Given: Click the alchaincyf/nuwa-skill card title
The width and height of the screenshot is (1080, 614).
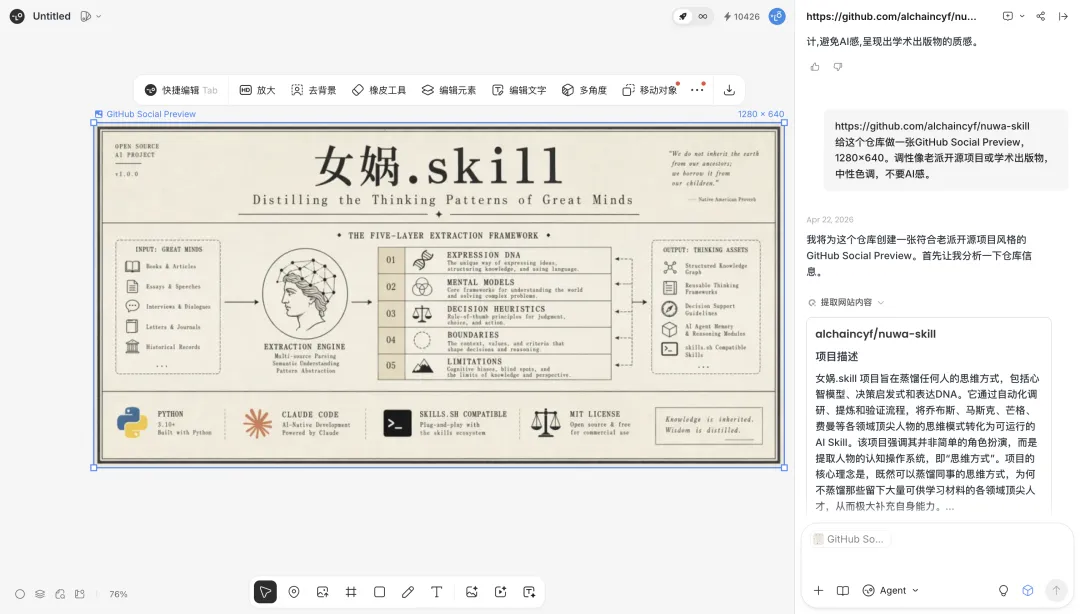Looking at the screenshot, I should (x=875, y=334).
